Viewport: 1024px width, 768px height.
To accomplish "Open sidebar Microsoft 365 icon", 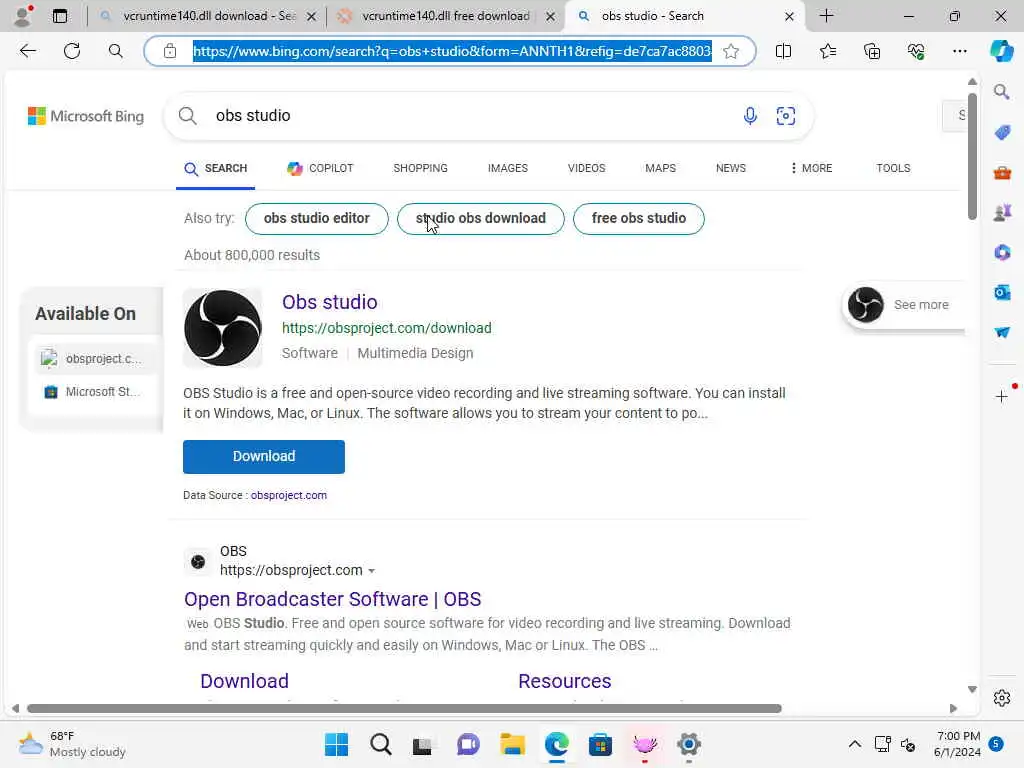I will pyautogui.click(x=1002, y=252).
